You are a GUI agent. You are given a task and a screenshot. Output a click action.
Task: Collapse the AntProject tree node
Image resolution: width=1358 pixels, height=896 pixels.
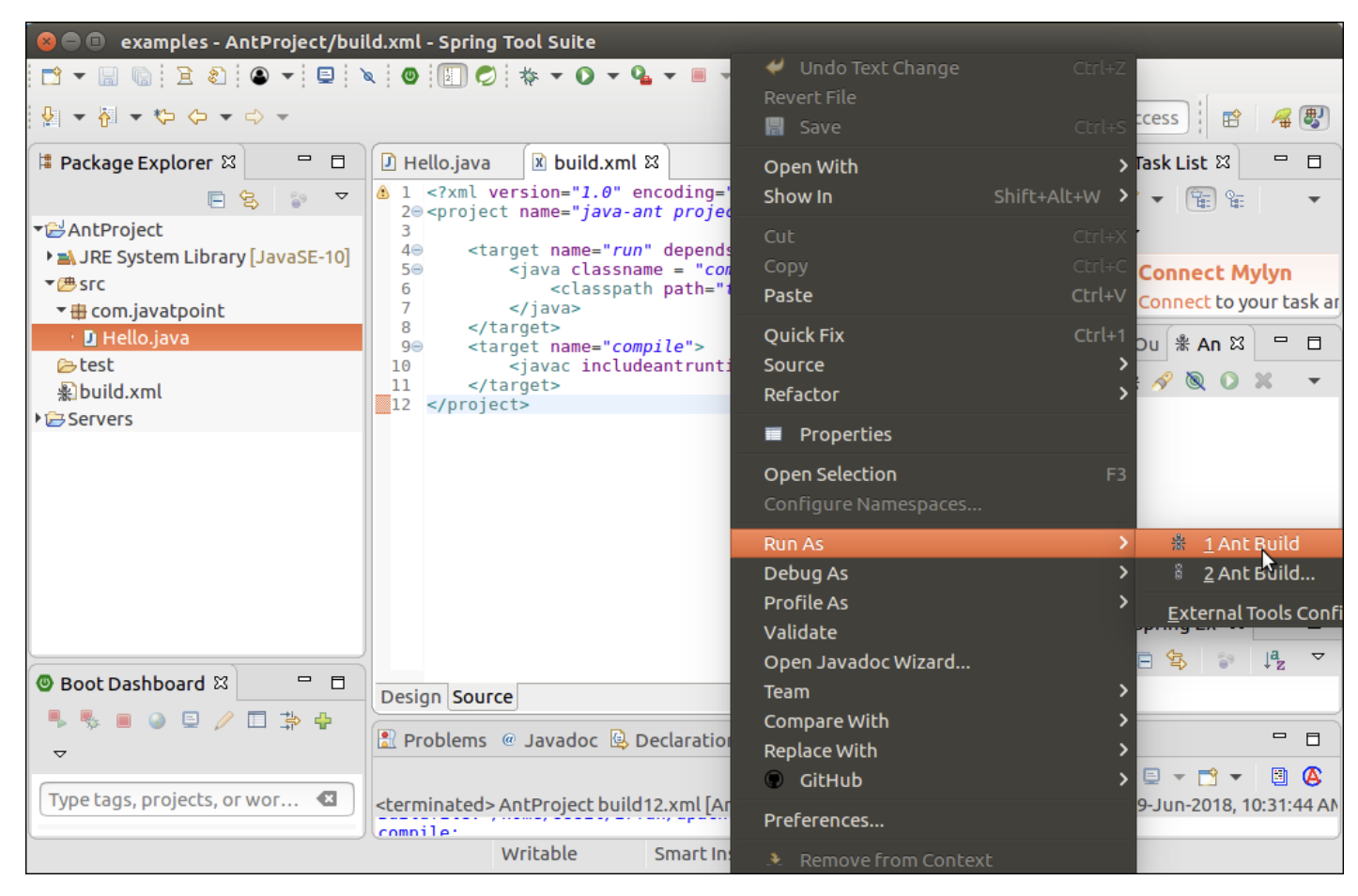[x=39, y=229]
